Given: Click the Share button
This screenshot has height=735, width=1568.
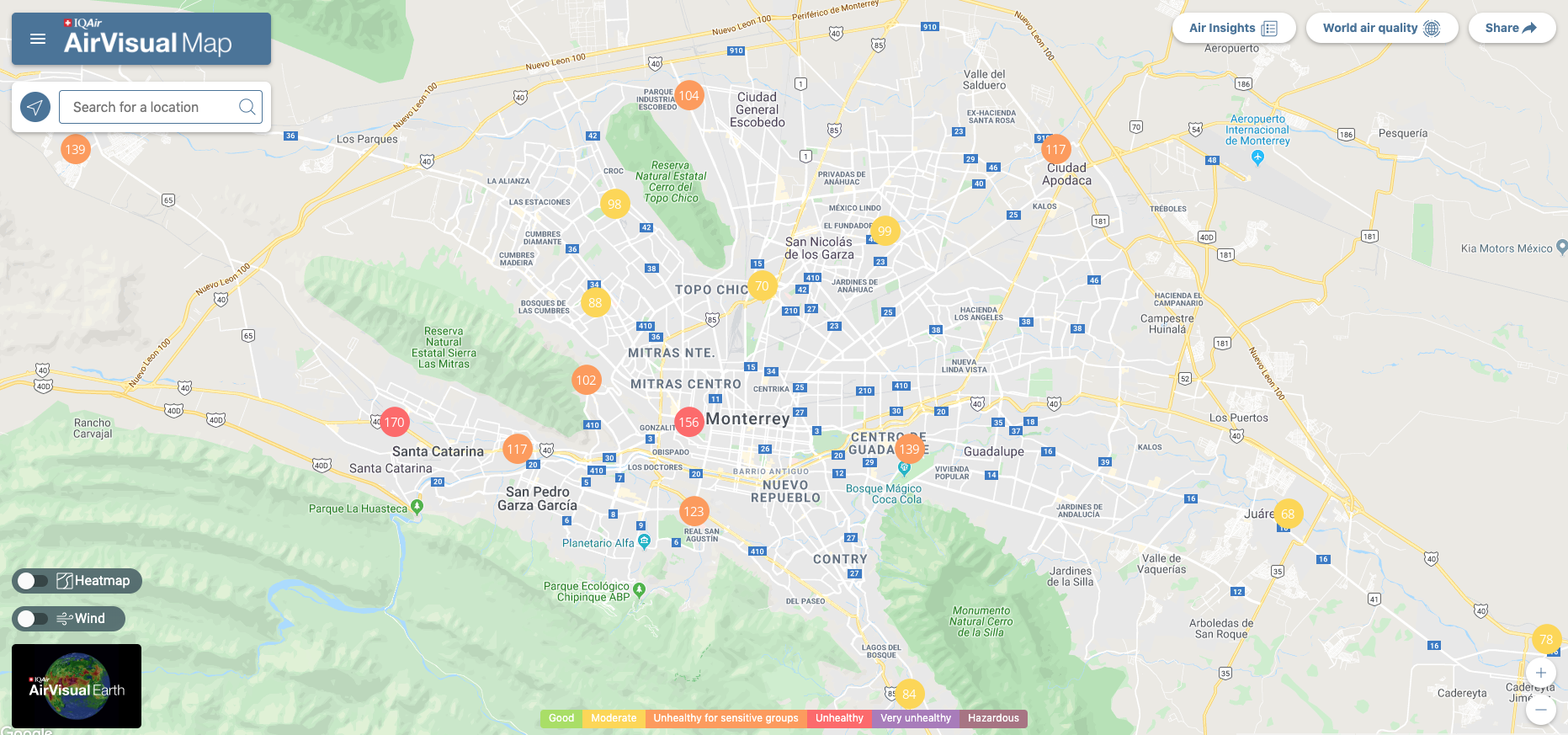Looking at the screenshot, I should (1512, 28).
